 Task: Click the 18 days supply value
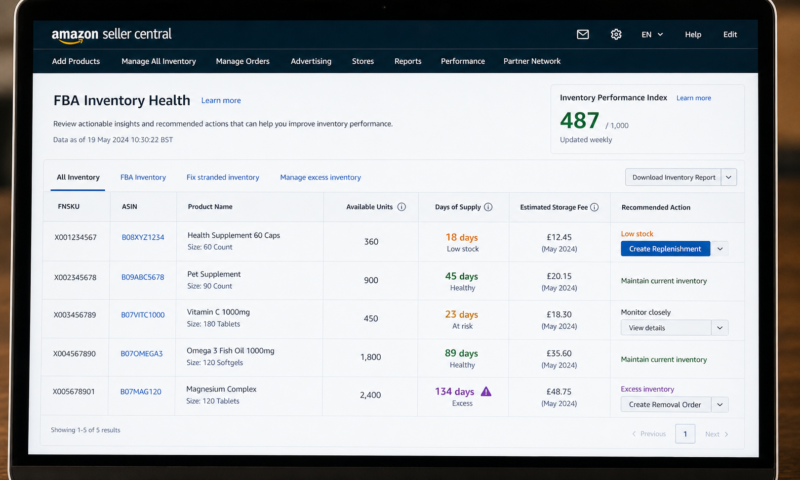tap(462, 237)
